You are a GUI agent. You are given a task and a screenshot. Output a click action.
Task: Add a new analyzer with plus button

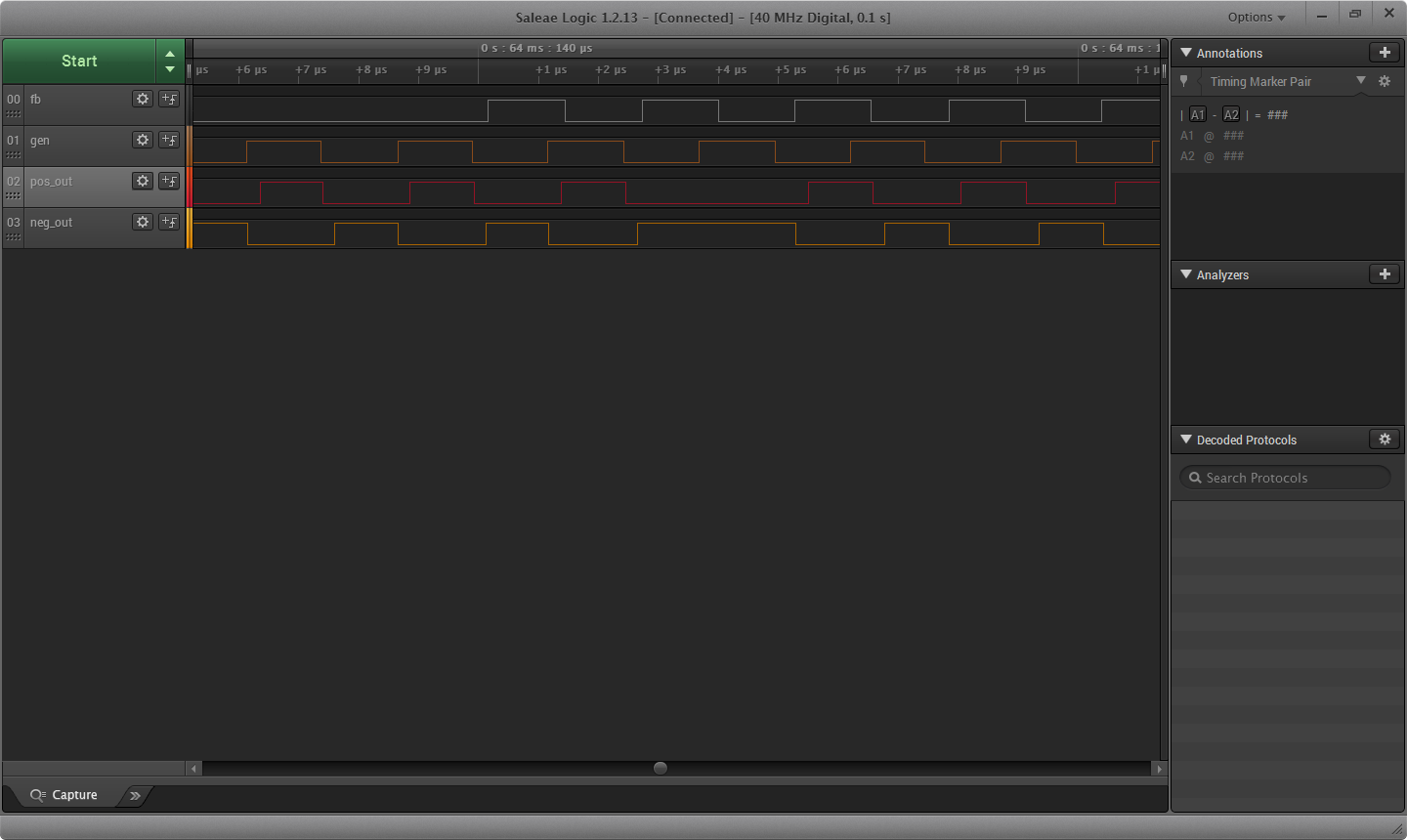pos(1385,274)
